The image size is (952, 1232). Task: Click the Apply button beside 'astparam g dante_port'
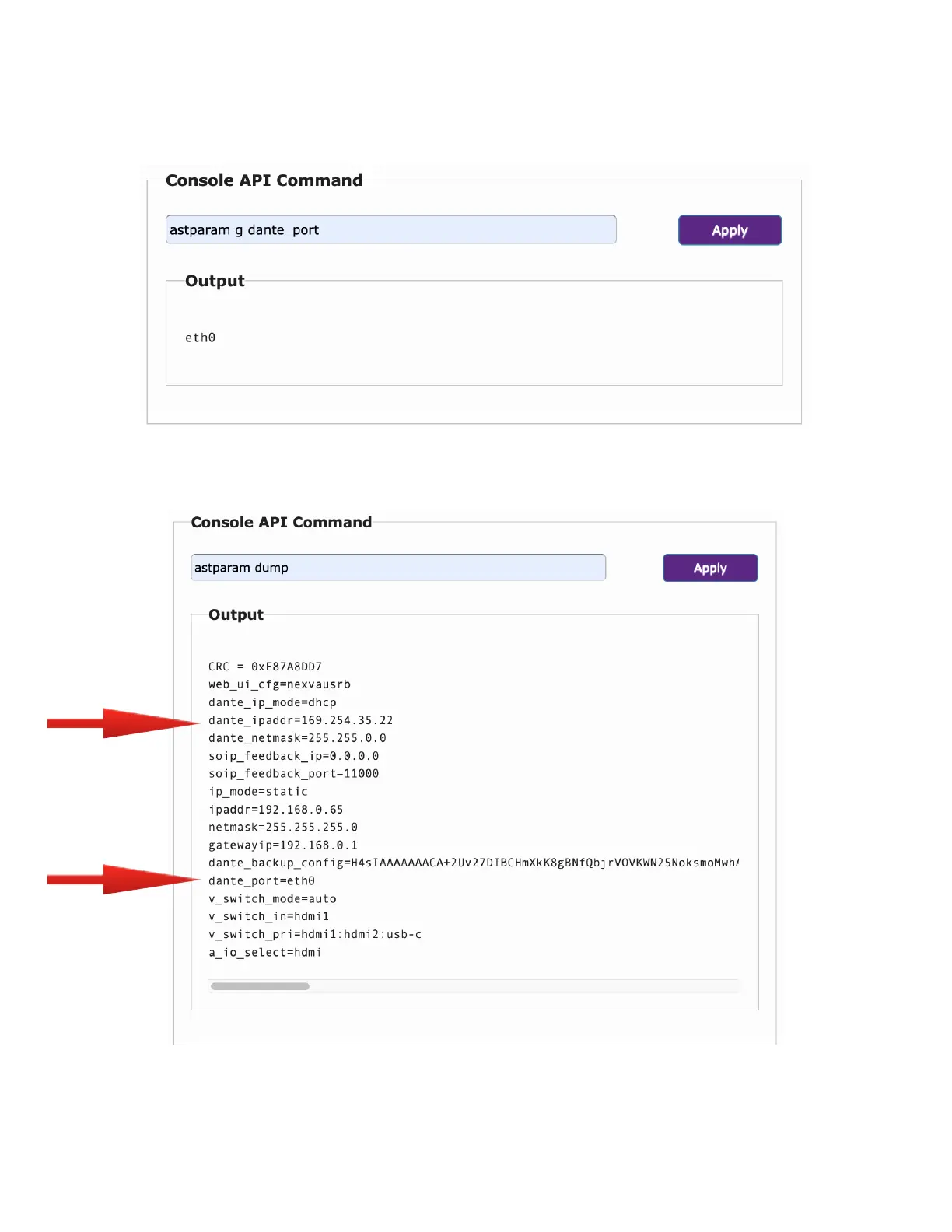(x=730, y=230)
